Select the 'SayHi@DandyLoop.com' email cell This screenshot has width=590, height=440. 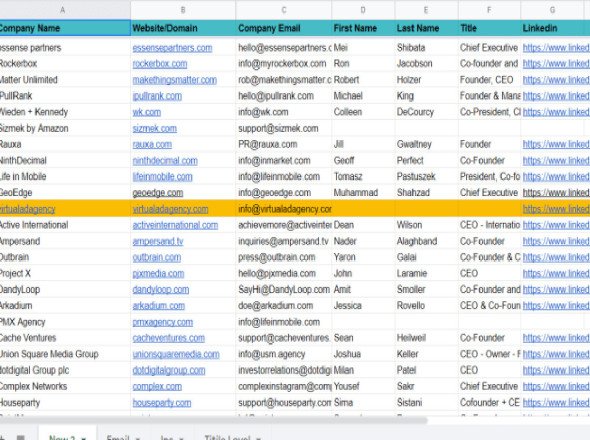click(284, 289)
